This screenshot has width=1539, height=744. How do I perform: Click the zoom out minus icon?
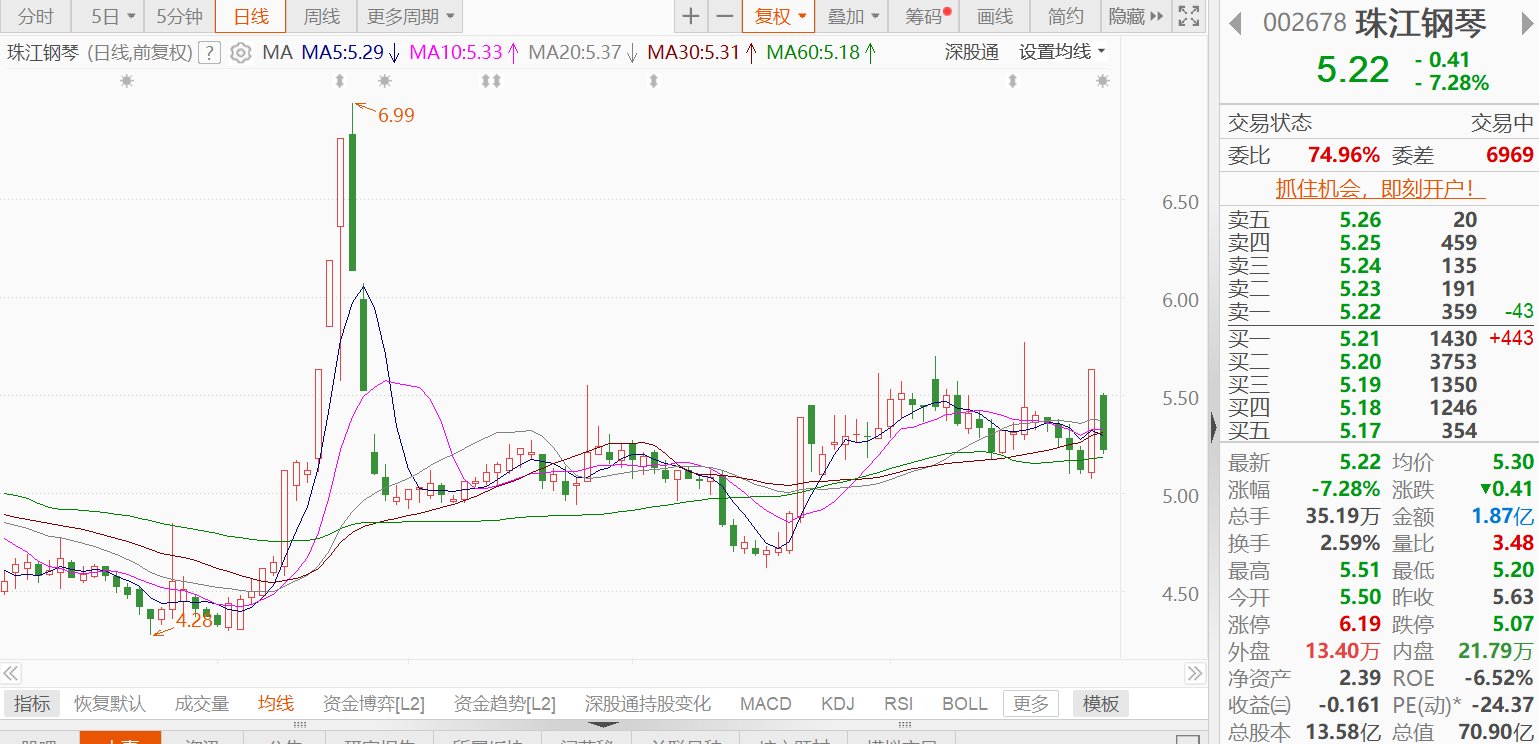pyautogui.click(x=725, y=16)
